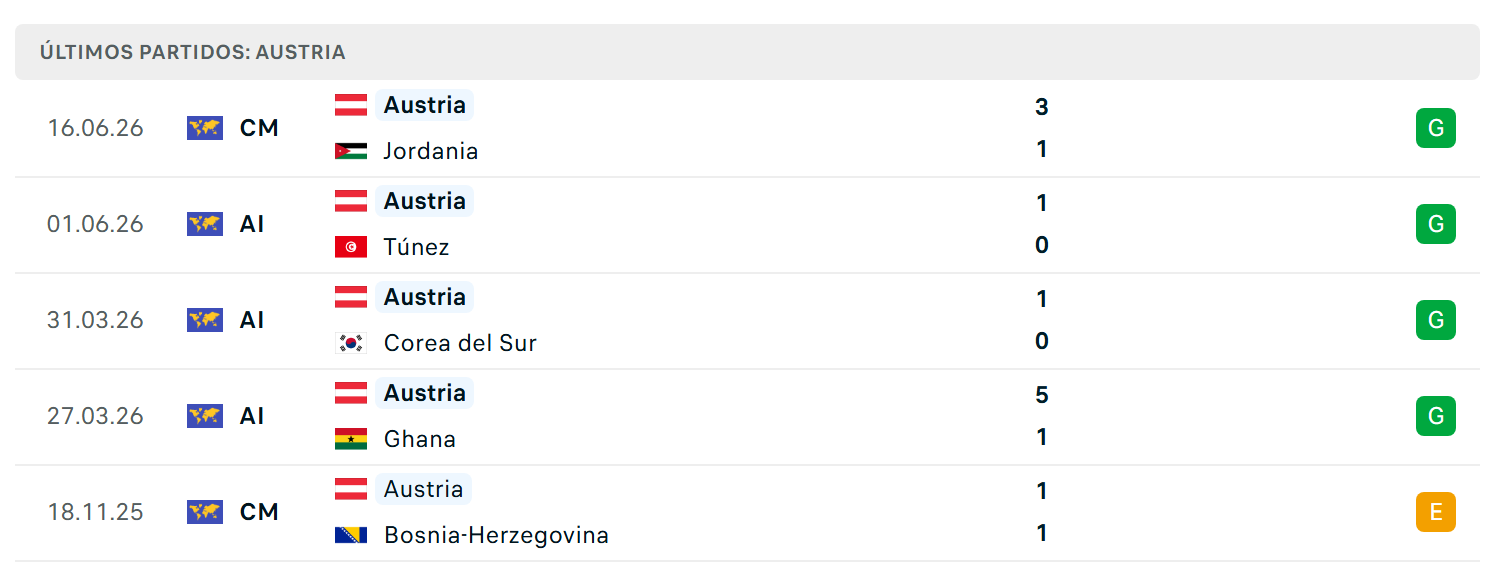Click the world map icon for 18.11.25

(205, 512)
